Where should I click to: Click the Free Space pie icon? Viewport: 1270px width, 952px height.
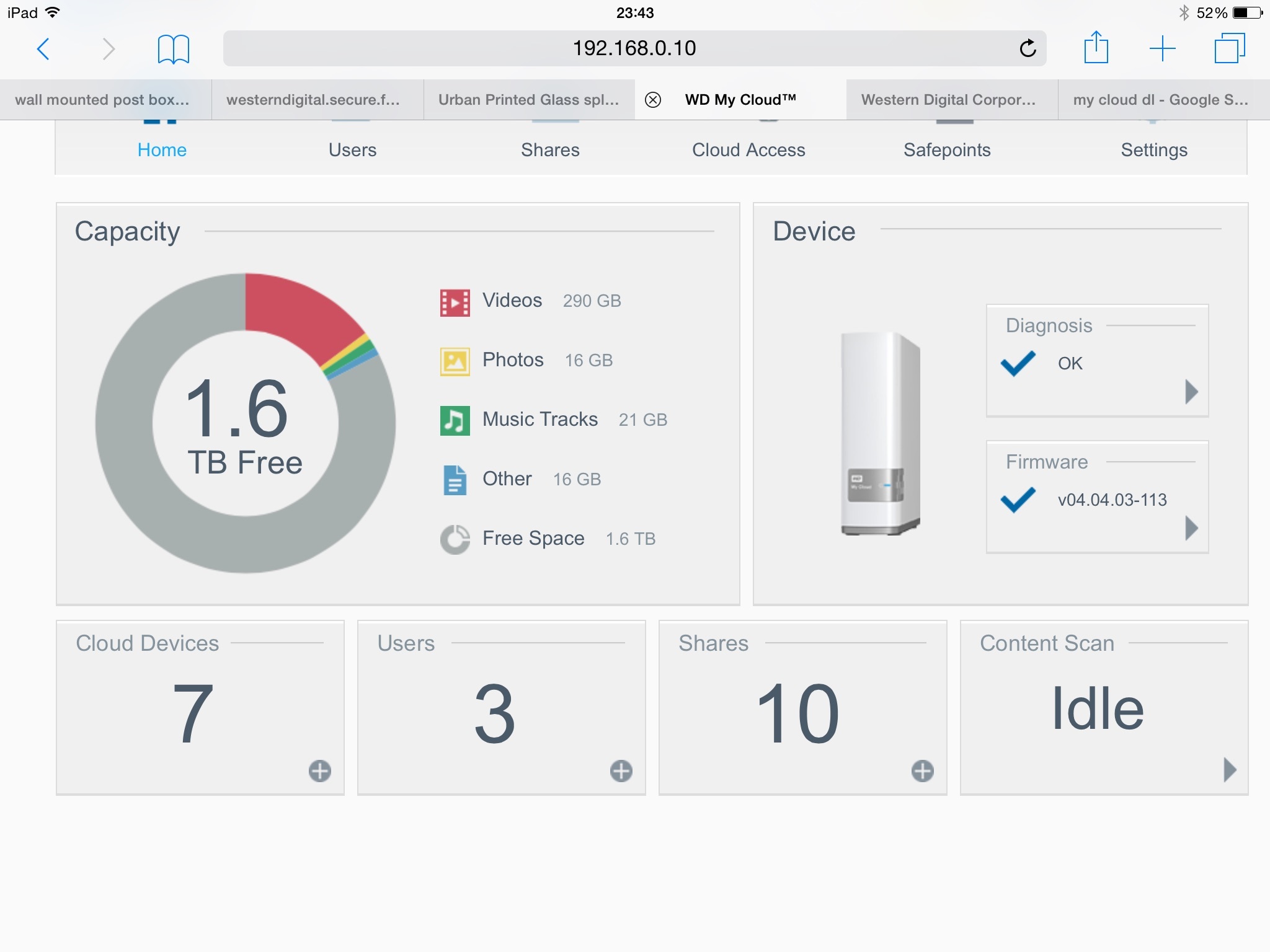click(x=455, y=539)
